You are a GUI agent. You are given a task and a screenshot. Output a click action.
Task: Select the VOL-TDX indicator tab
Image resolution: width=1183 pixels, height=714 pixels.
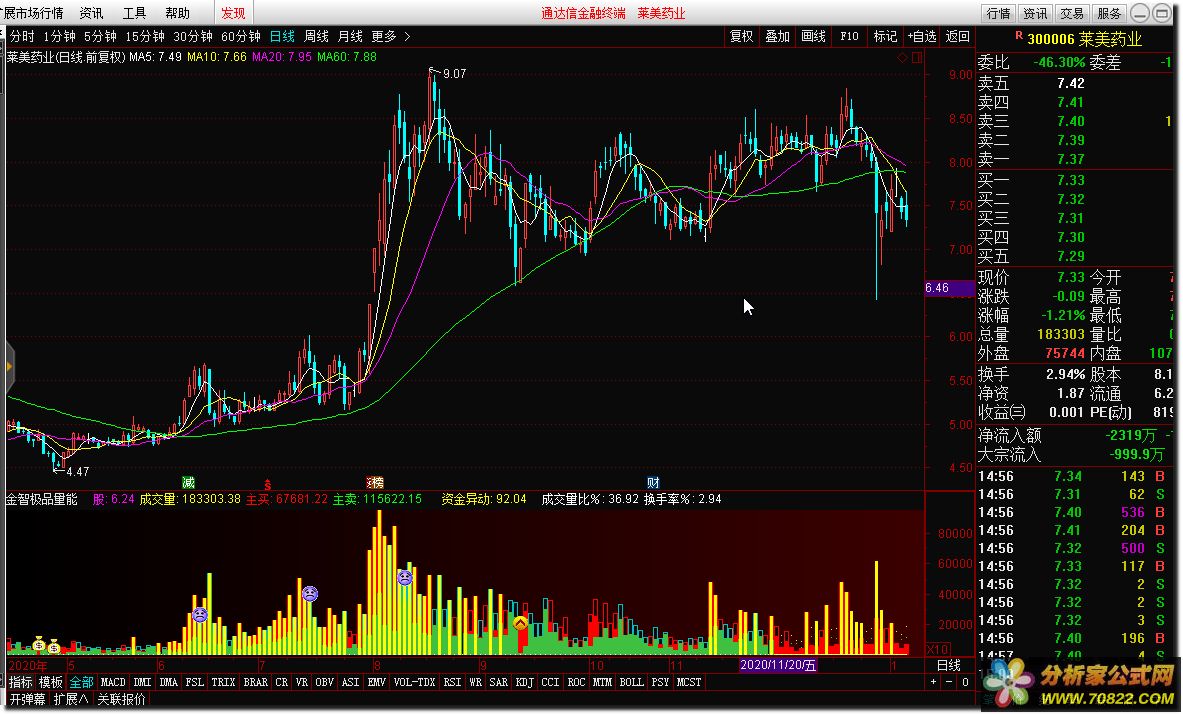pyautogui.click(x=414, y=682)
